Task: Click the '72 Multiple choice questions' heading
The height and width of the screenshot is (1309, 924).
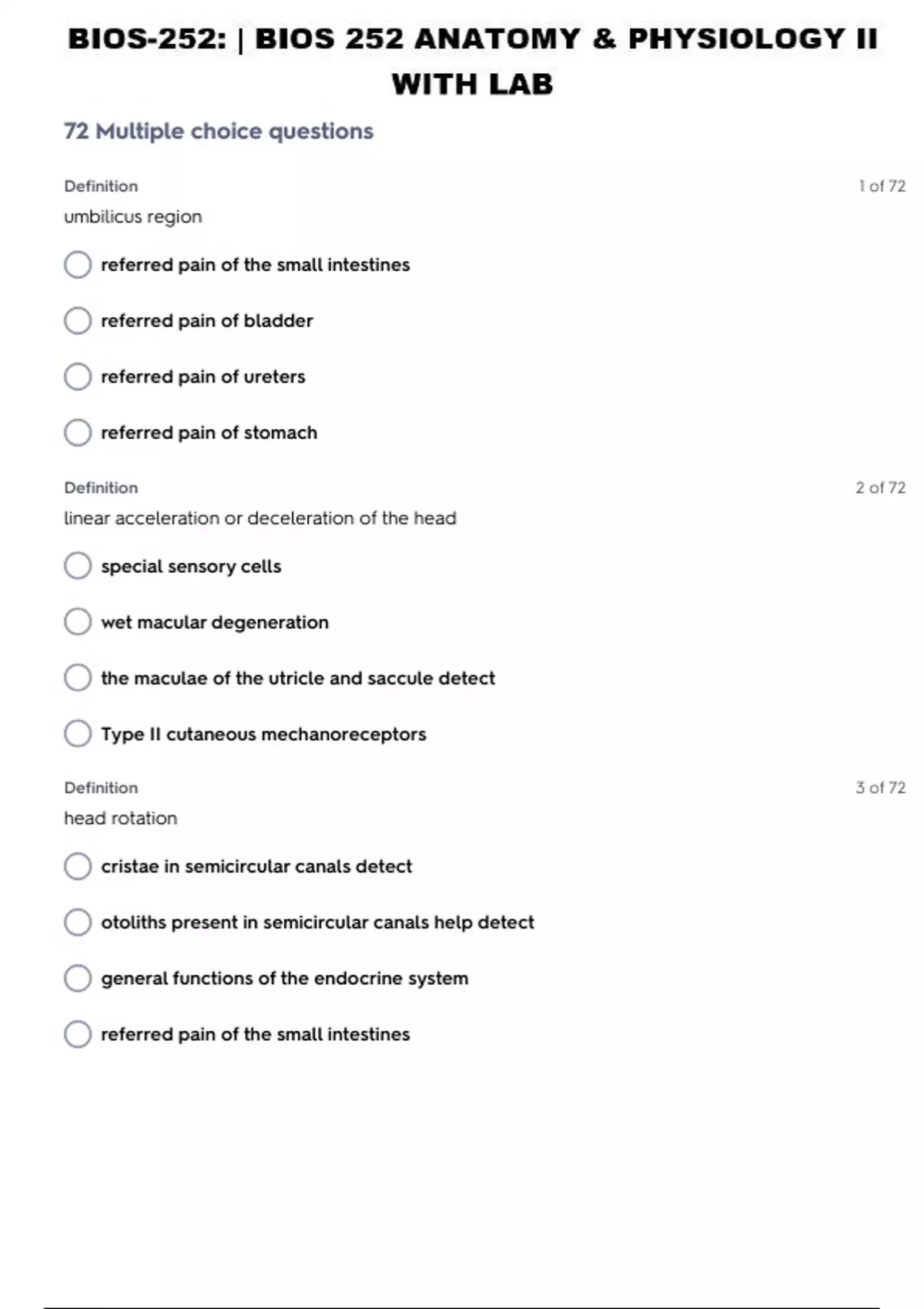Action: (x=219, y=132)
